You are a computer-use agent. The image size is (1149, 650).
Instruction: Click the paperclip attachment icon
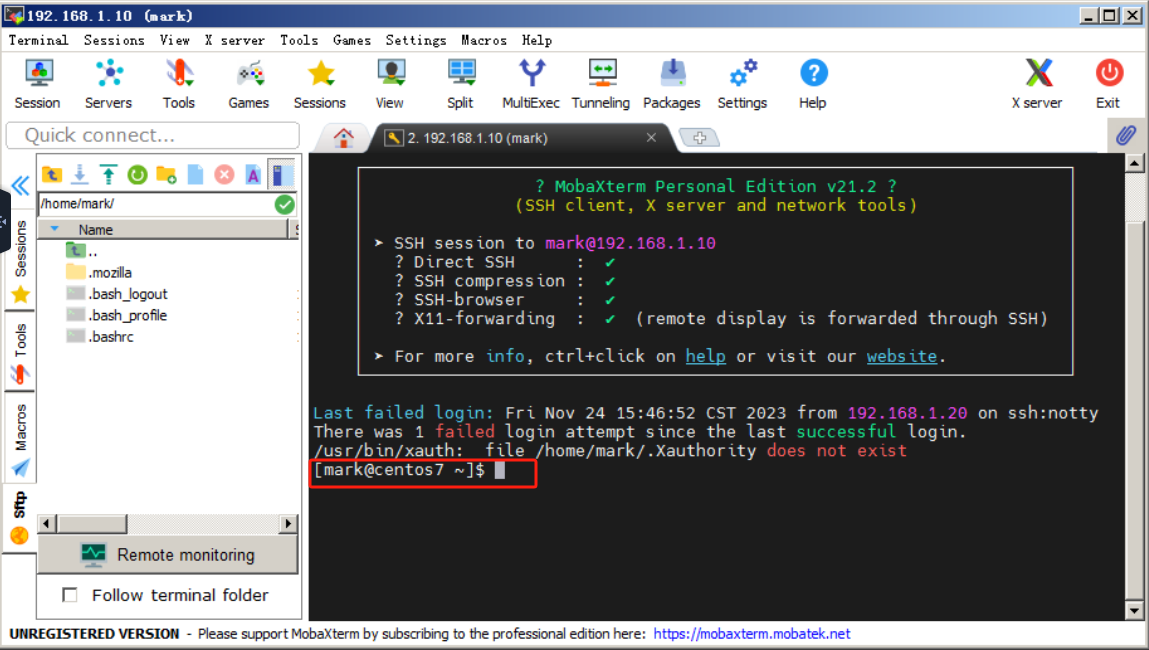pyautogui.click(x=1126, y=135)
